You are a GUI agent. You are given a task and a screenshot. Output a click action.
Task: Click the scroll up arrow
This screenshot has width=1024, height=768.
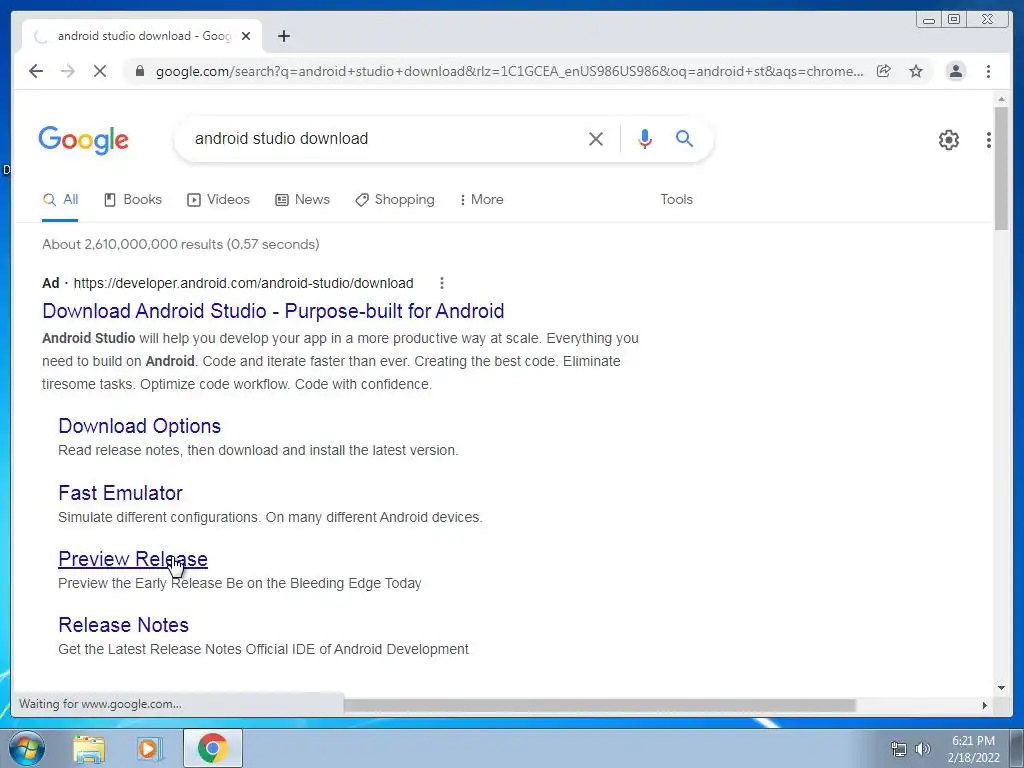pos(1001,99)
